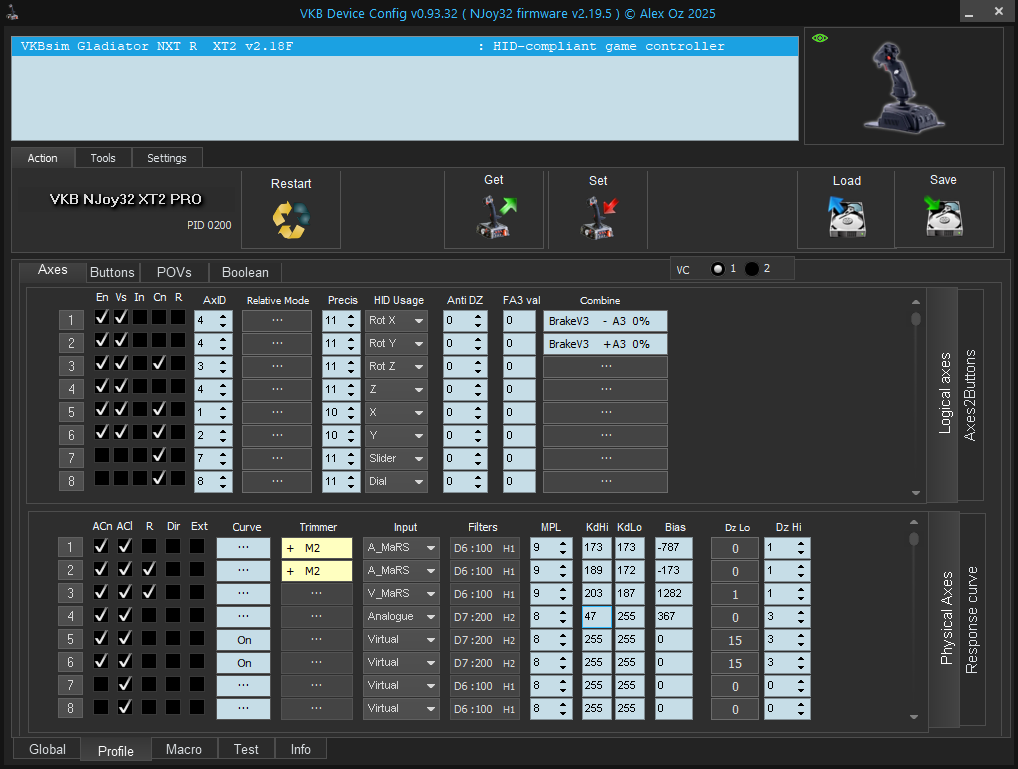Switch to the Tools tab
The width and height of the screenshot is (1018, 769).
(103, 158)
